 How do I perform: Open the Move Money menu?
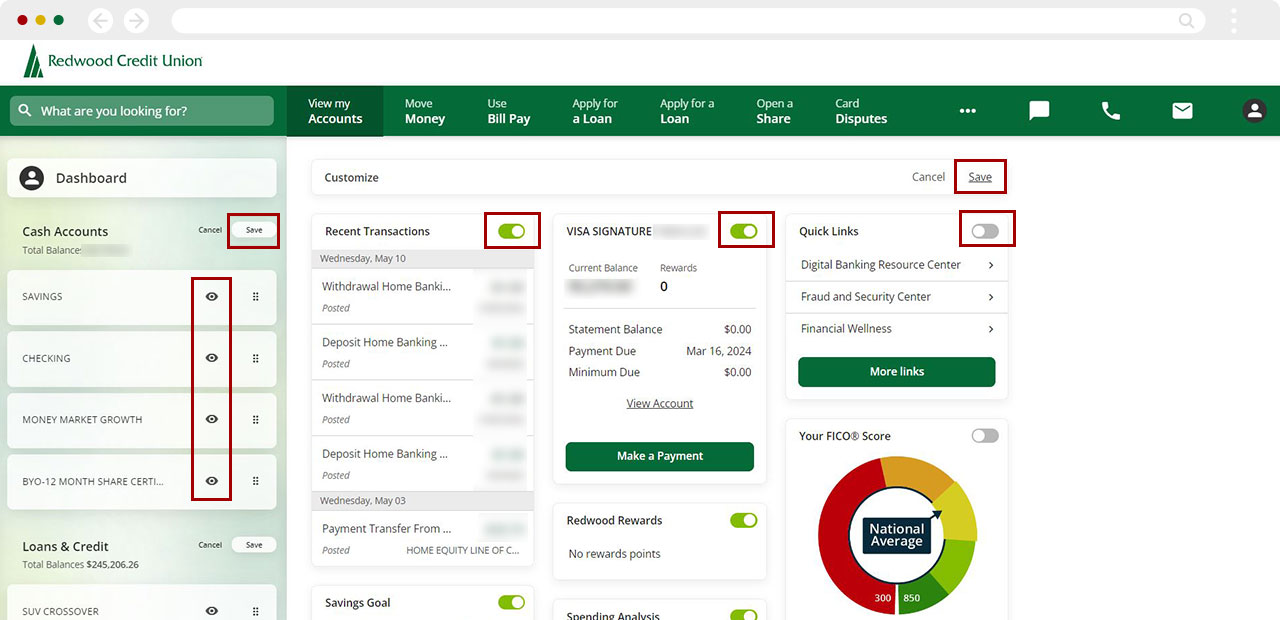click(x=425, y=111)
